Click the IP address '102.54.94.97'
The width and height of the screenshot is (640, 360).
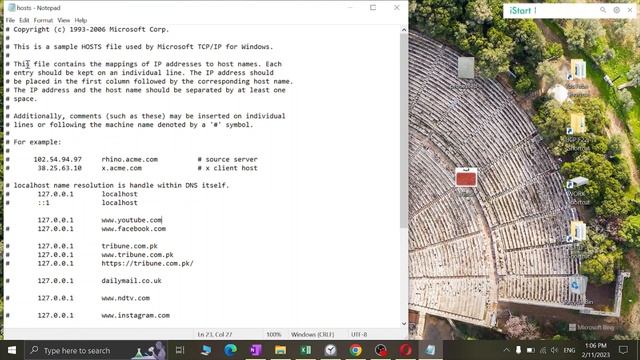click(58, 159)
